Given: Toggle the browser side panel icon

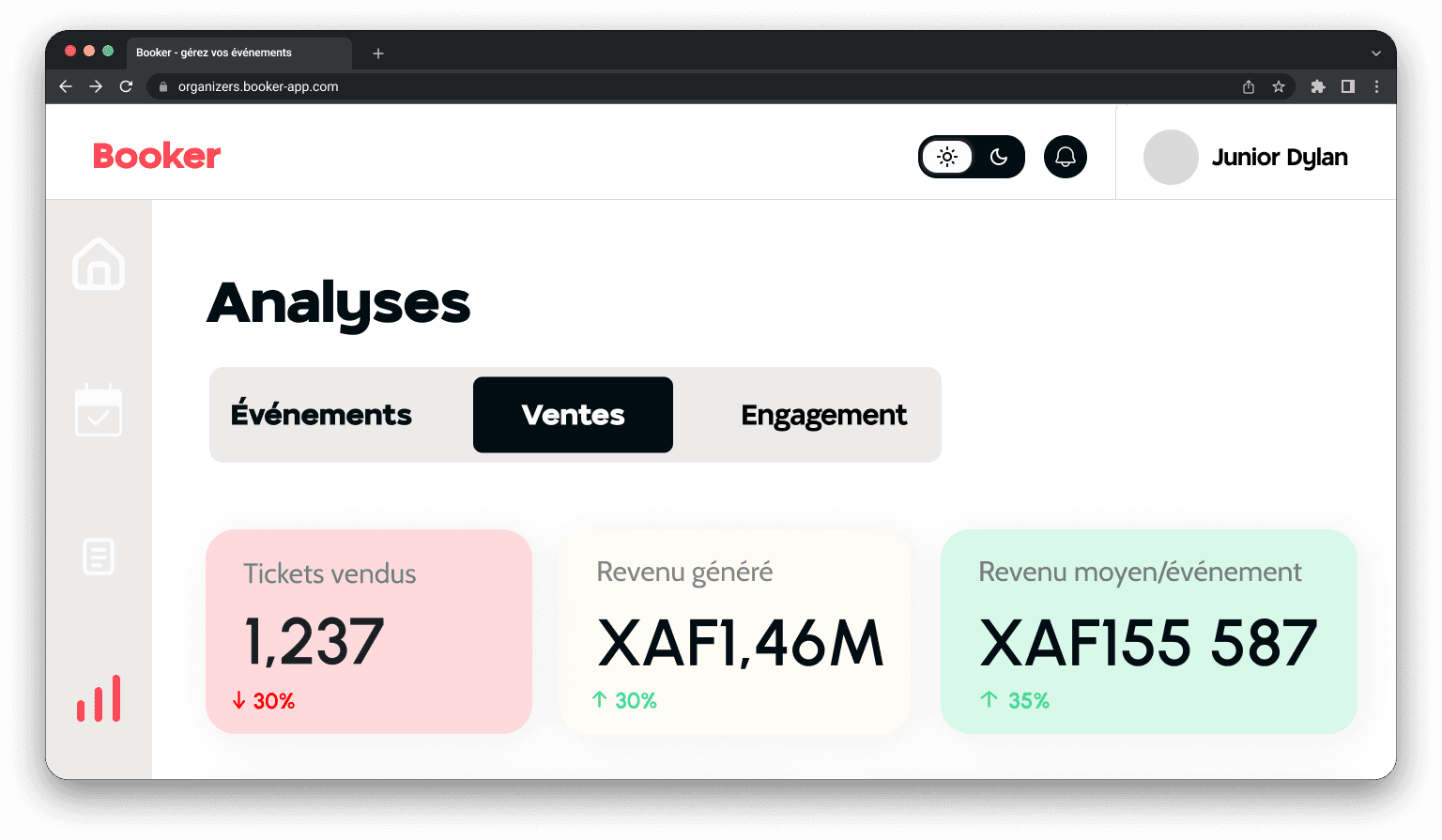Looking at the screenshot, I should coord(1348,86).
